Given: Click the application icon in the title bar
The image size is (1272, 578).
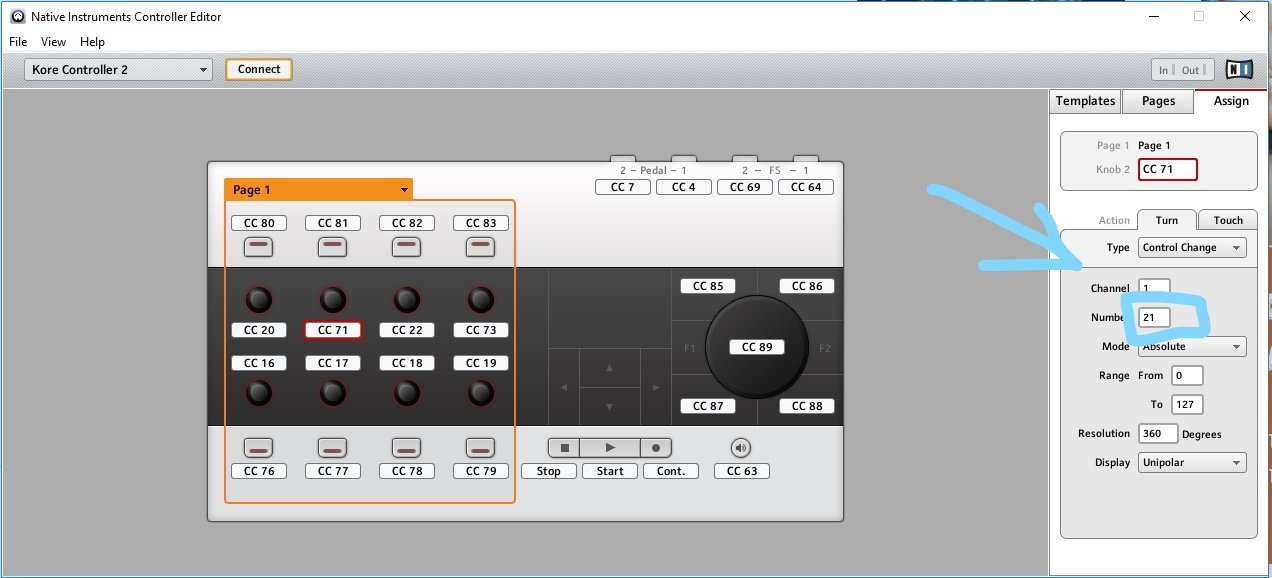Looking at the screenshot, I should pos(17,16).
